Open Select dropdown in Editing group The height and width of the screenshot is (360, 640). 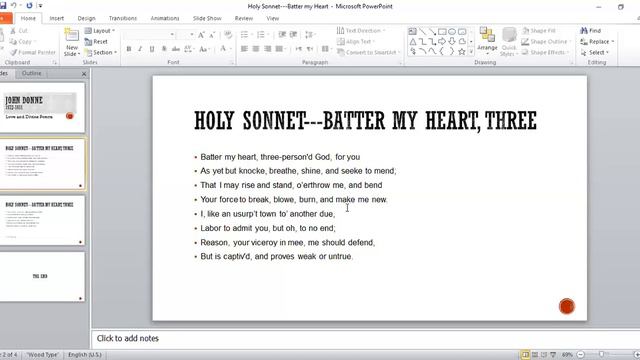(x=595, y=53)
